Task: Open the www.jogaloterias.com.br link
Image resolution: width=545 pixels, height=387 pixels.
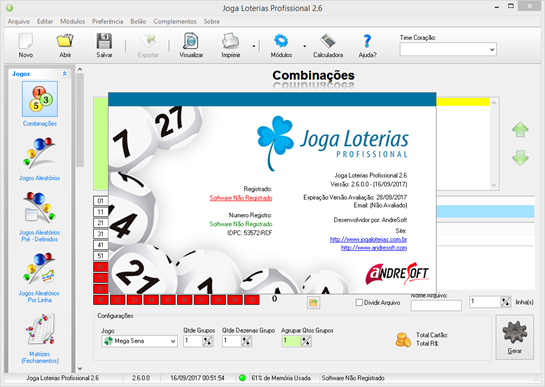Action: click(368, 239)
